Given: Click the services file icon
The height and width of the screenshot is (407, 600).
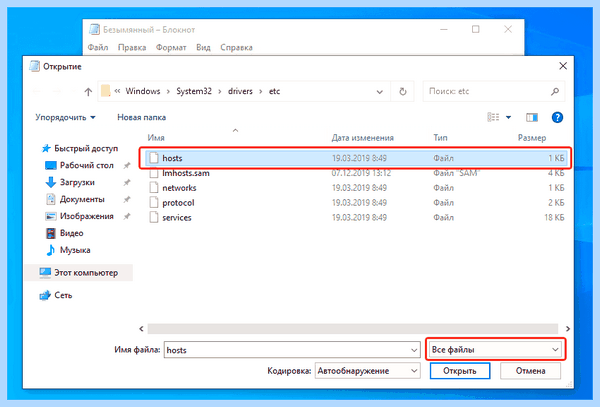Looking at the screenshot, I should pos(154,217).
